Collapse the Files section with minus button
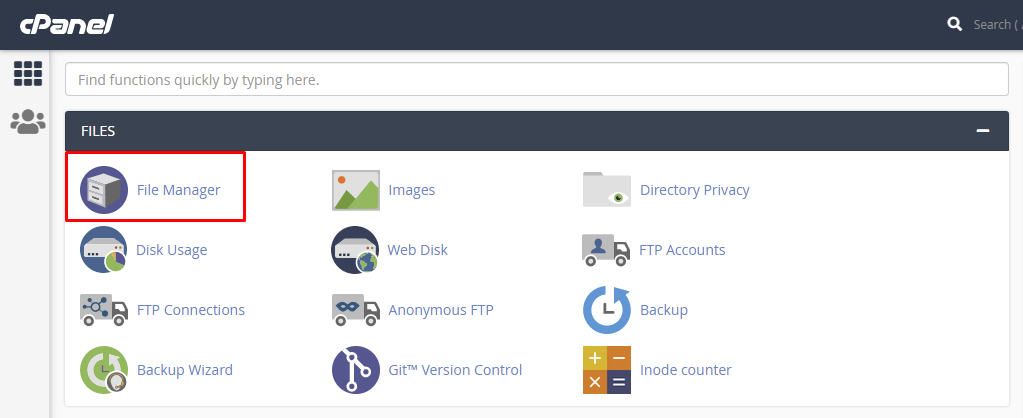The image size is (1023, 418). (983, 131)
